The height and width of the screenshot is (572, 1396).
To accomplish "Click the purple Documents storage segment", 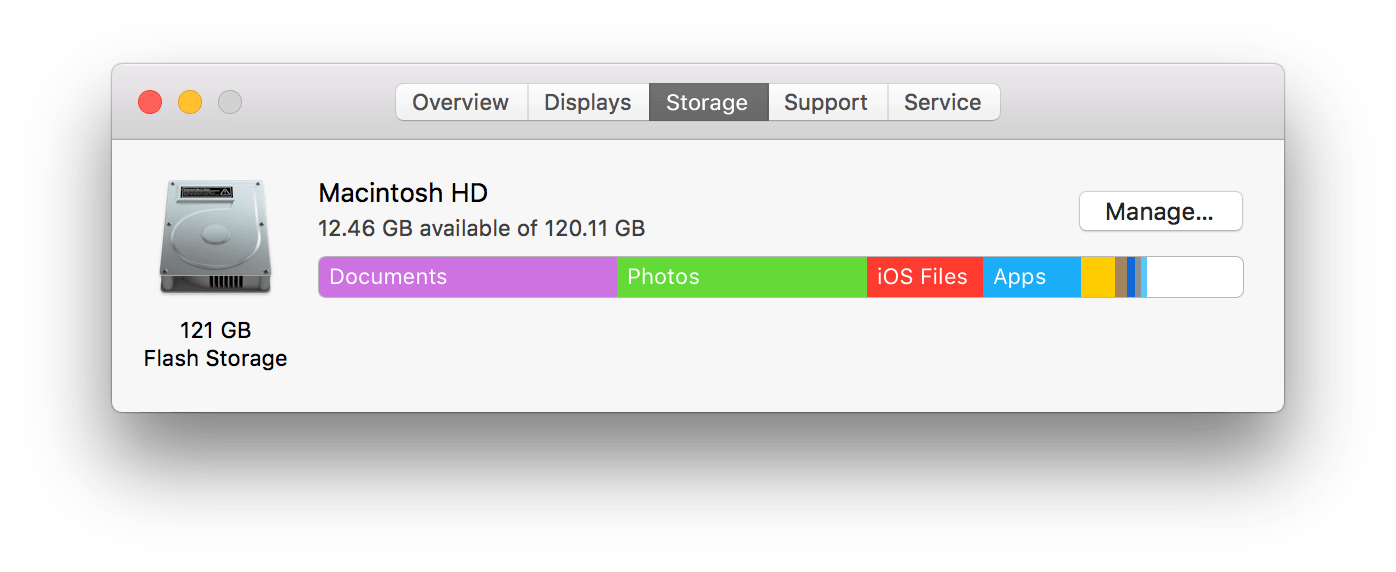I will coord(467,277).
